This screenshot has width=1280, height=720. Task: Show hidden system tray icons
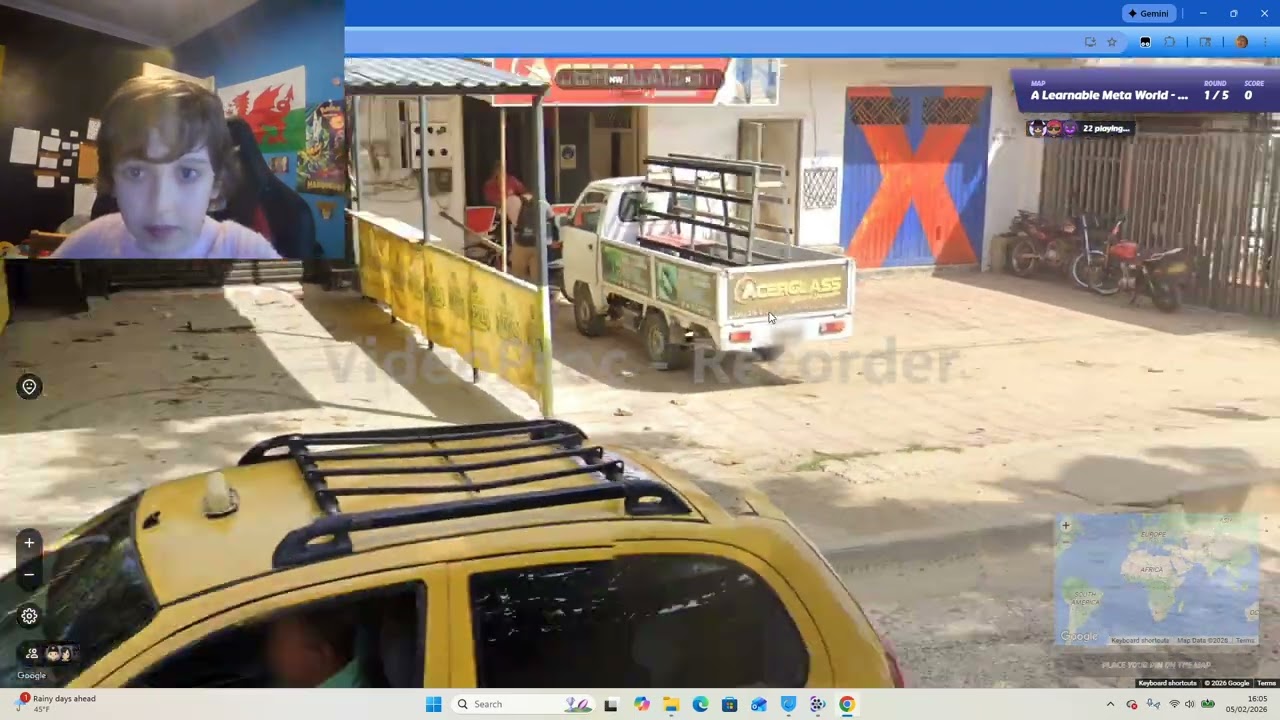pyautogui.click(x=1110, y=704)
